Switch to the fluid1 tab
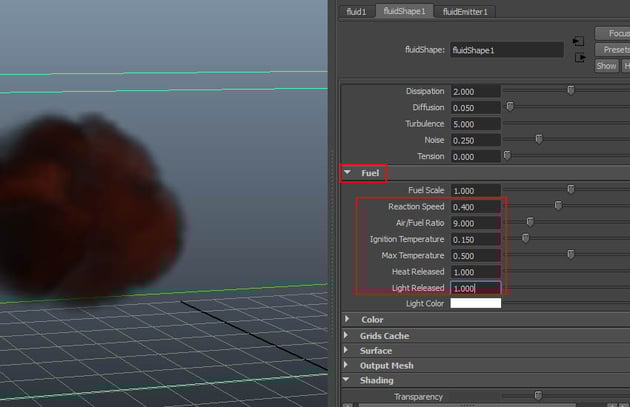This screenshot has height=407, width=630. [356, 11]
